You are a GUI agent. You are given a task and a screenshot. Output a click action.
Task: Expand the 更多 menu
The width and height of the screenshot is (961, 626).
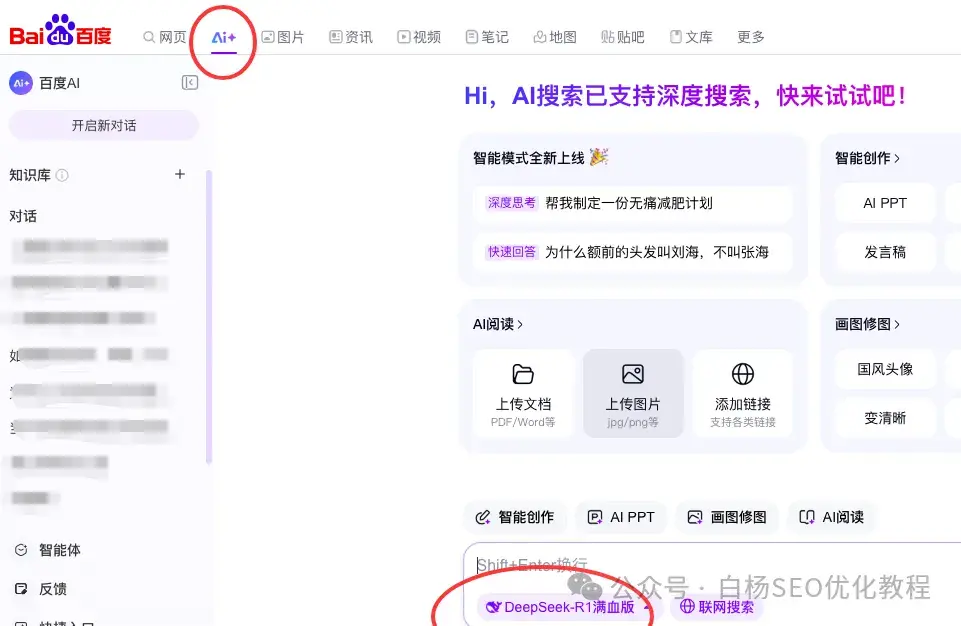751,37
